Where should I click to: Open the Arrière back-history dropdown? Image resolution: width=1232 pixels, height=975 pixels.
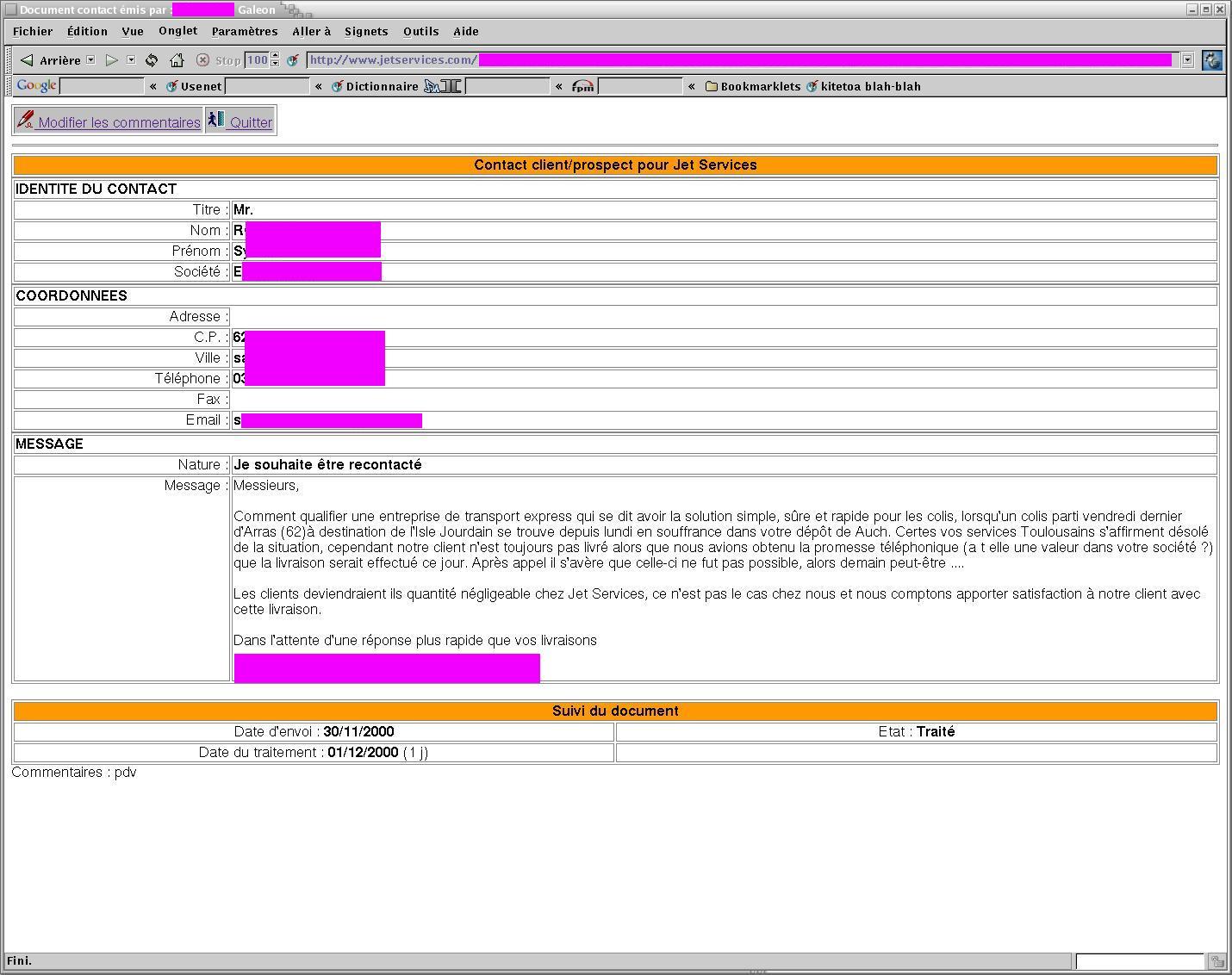(x=90, y=60)
